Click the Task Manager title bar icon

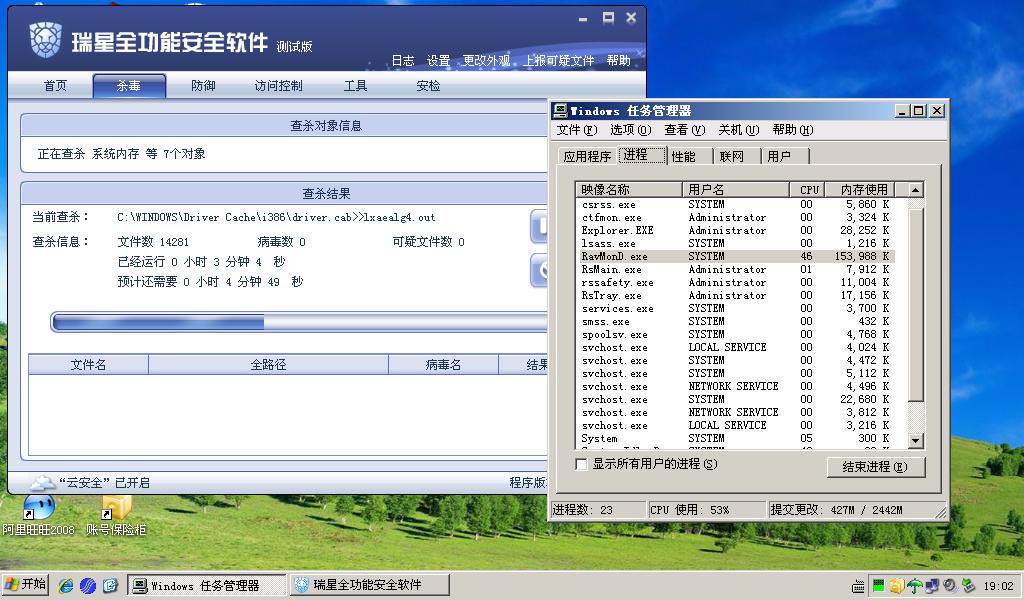560,110
